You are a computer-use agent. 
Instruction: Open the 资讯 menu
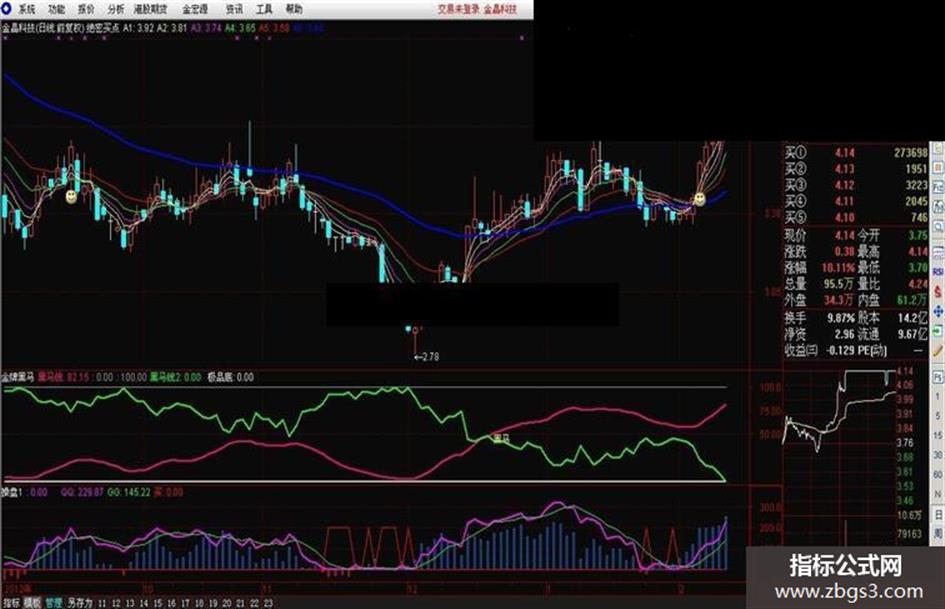pyautogui.click(x=234, y=9)
